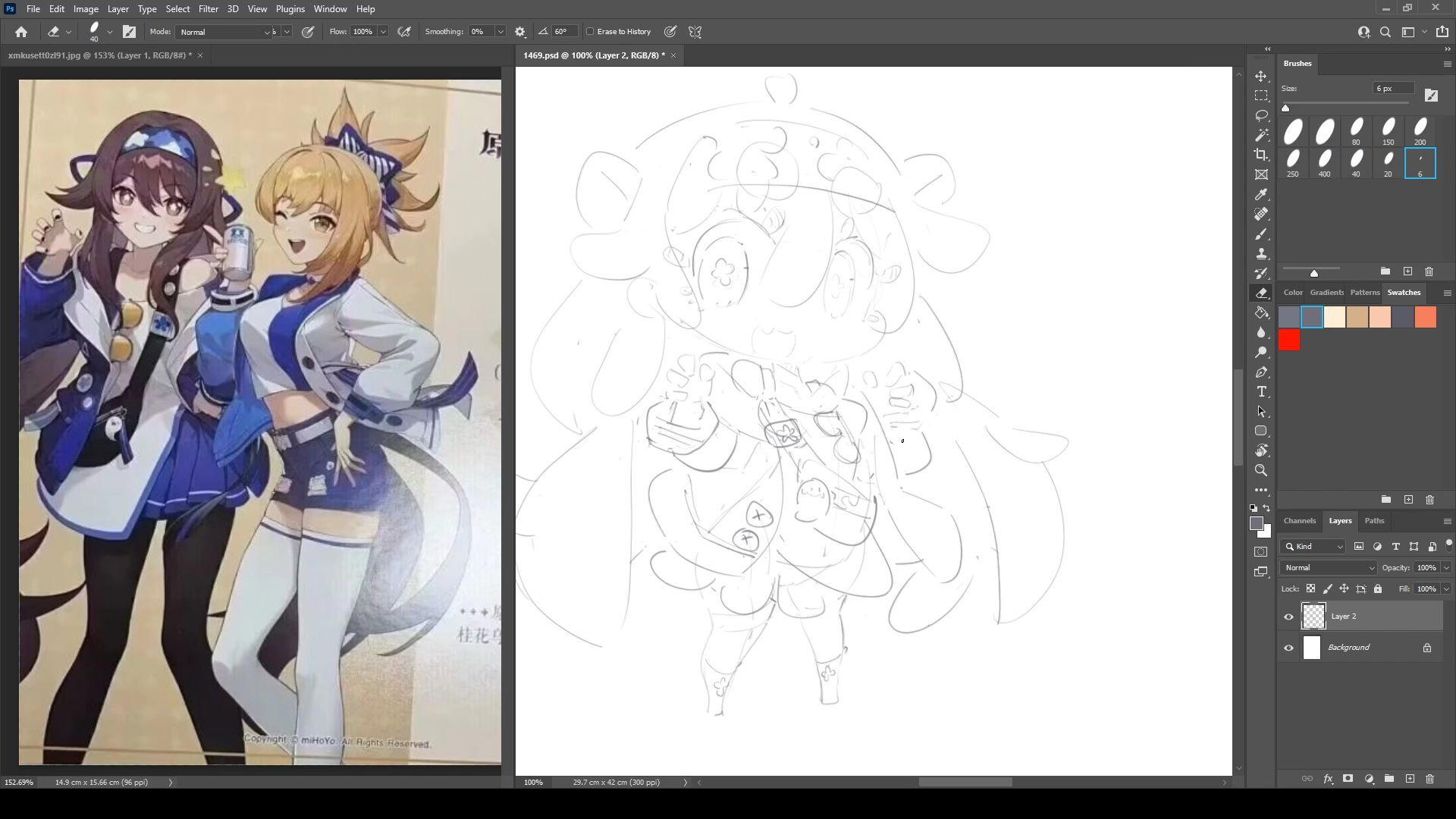The image size is (1456, 819).
Task: Toggle lock image pixels
Action: [1327, 588]
